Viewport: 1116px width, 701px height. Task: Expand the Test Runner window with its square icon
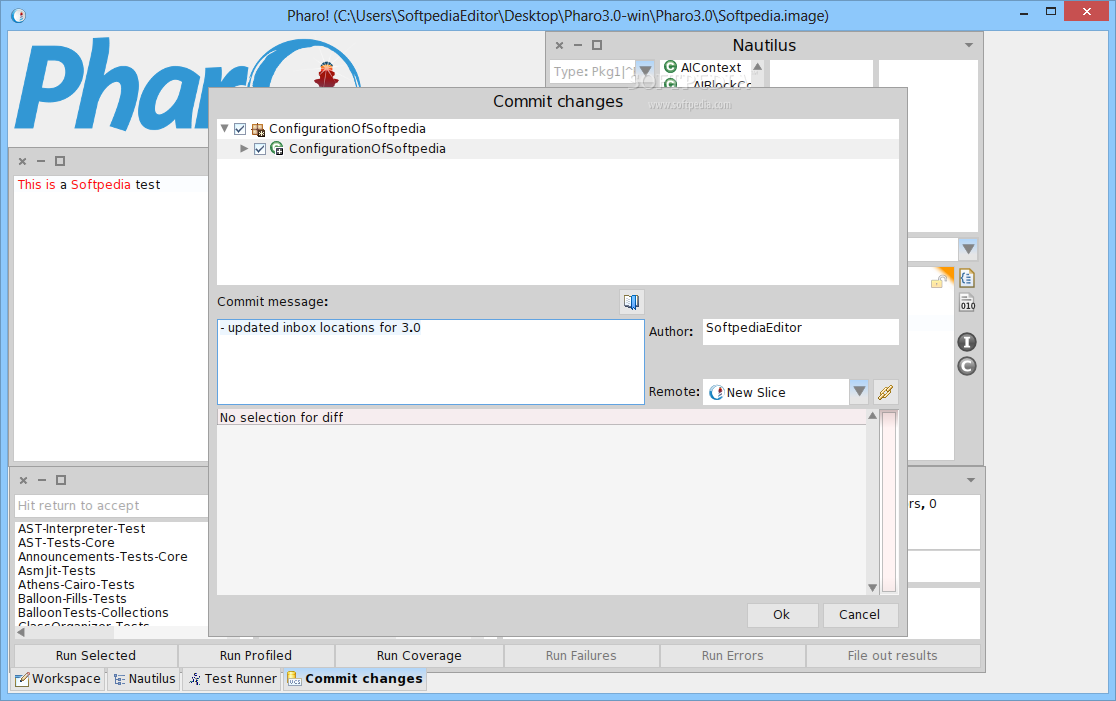coord(61,480)
